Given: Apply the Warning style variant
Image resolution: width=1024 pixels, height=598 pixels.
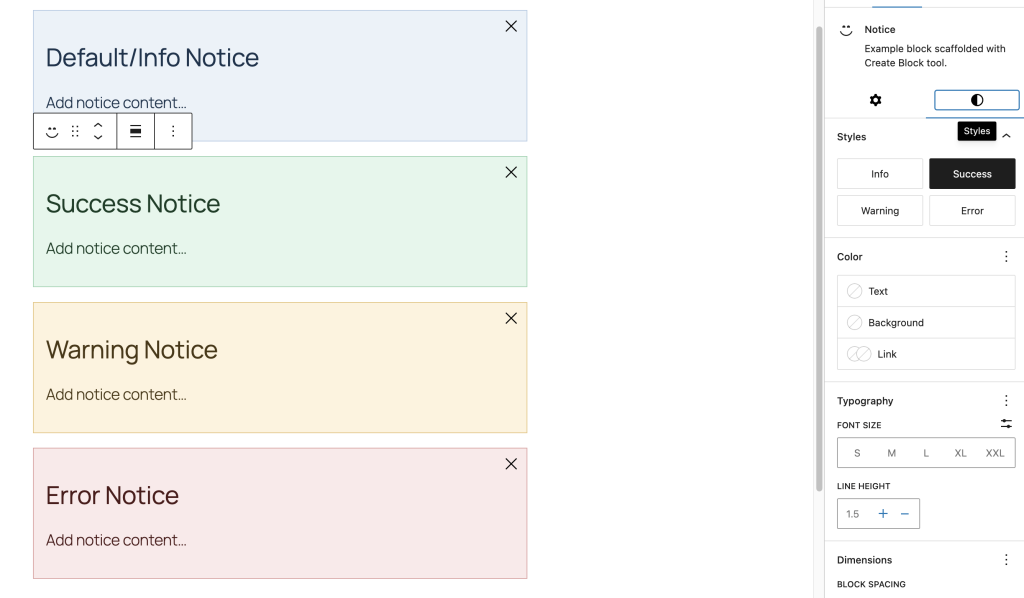Looking at the screenshot, I should coord(879,210).
